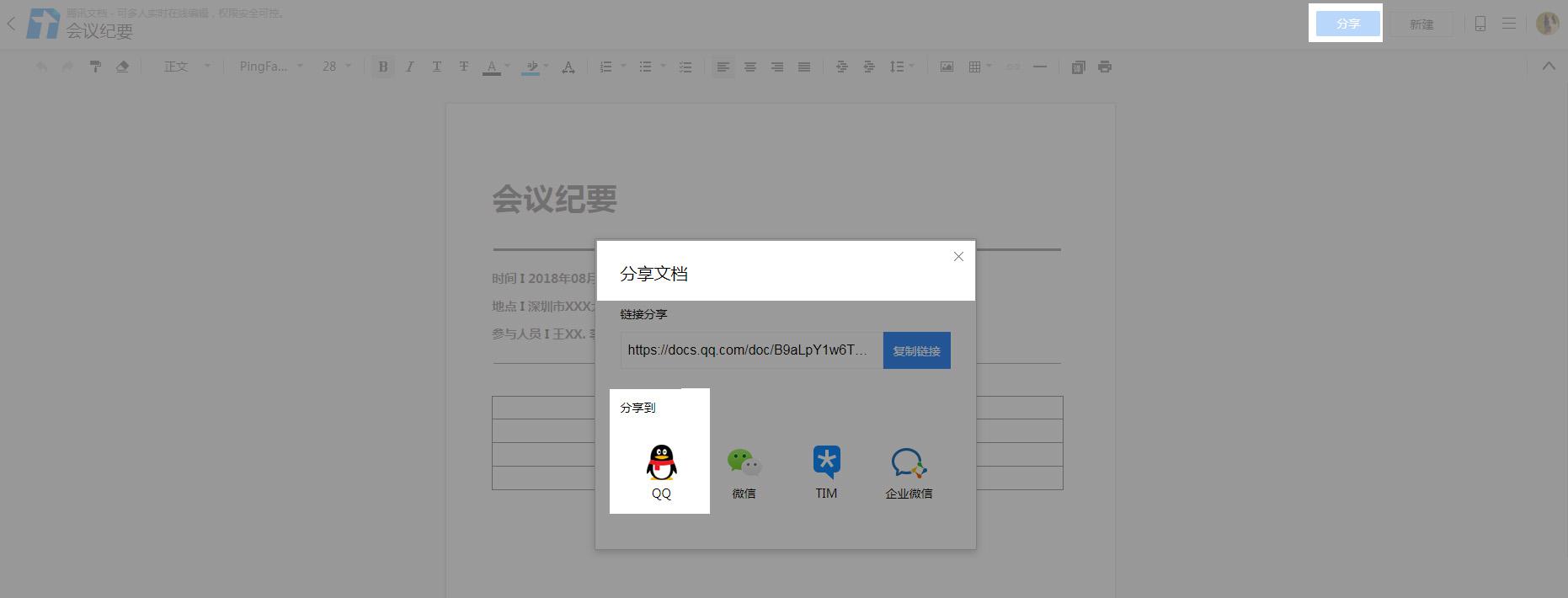The image size is (1568, 598).
Task: Open the mobile phone view icon
Action: pyautogui.click(x=1480, y=24)
